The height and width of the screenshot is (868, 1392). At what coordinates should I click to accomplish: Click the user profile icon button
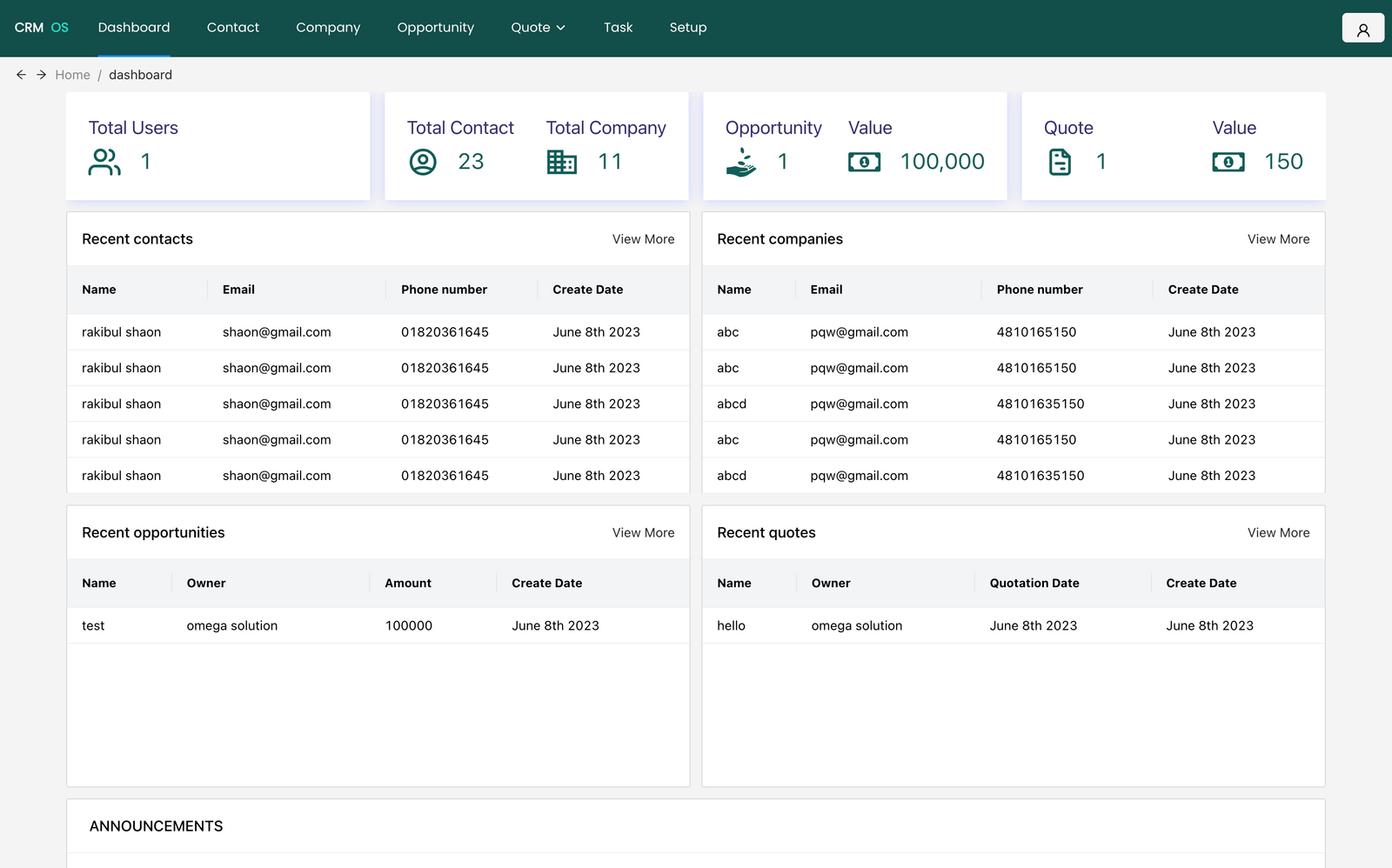(x=1362, y=29)
